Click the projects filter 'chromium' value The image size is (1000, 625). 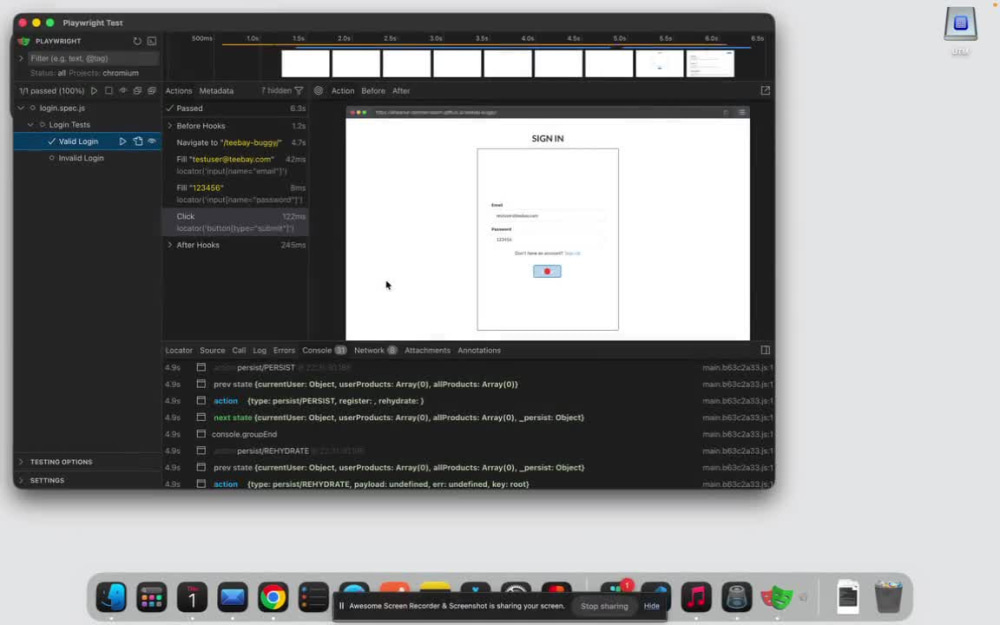121,73
